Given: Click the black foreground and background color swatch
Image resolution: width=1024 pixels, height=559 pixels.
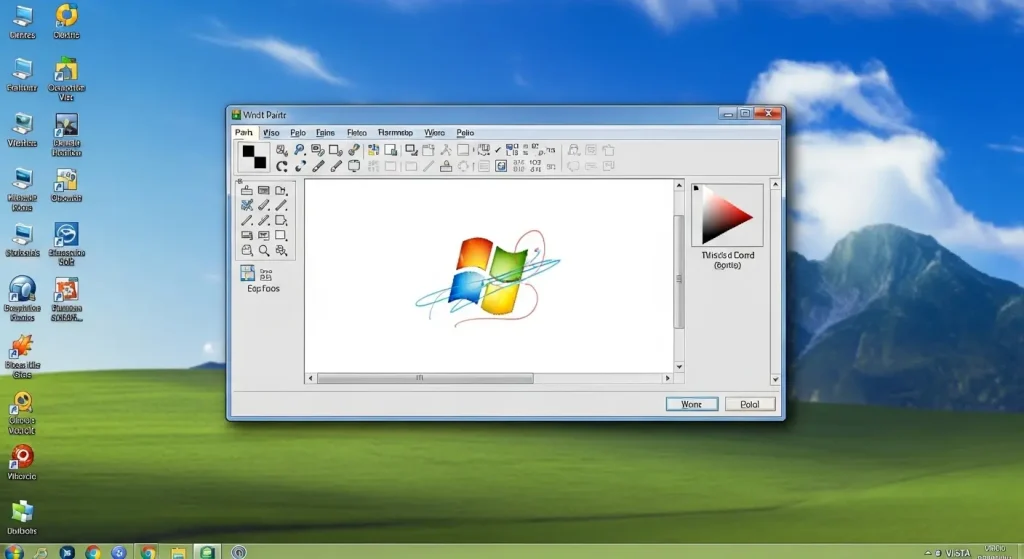Looking at the screenshot, I should 254,157.
